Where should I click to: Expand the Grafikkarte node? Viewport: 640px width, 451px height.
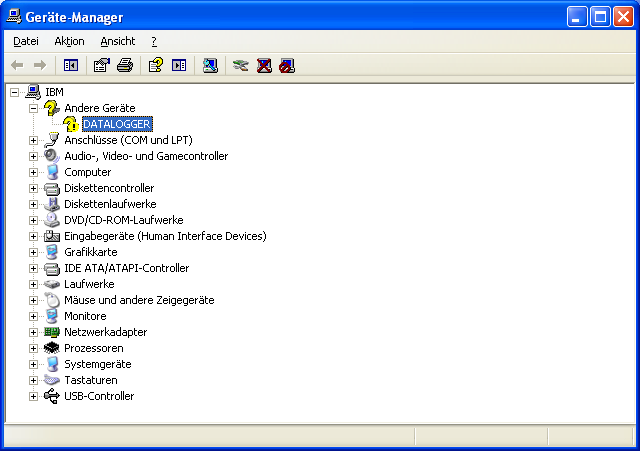(33, 252)
